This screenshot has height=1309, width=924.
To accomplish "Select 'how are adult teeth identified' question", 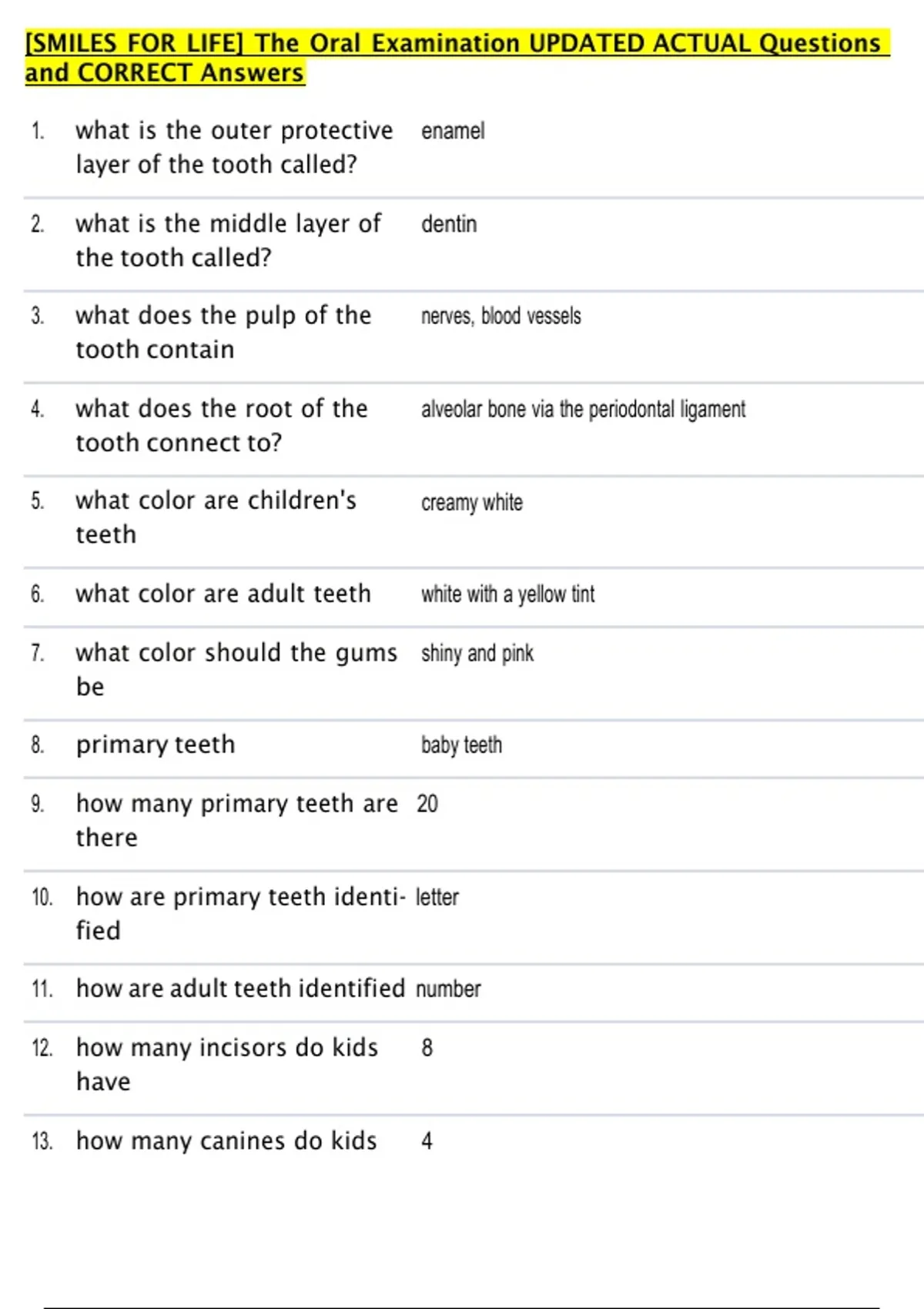I will [240, 988].
